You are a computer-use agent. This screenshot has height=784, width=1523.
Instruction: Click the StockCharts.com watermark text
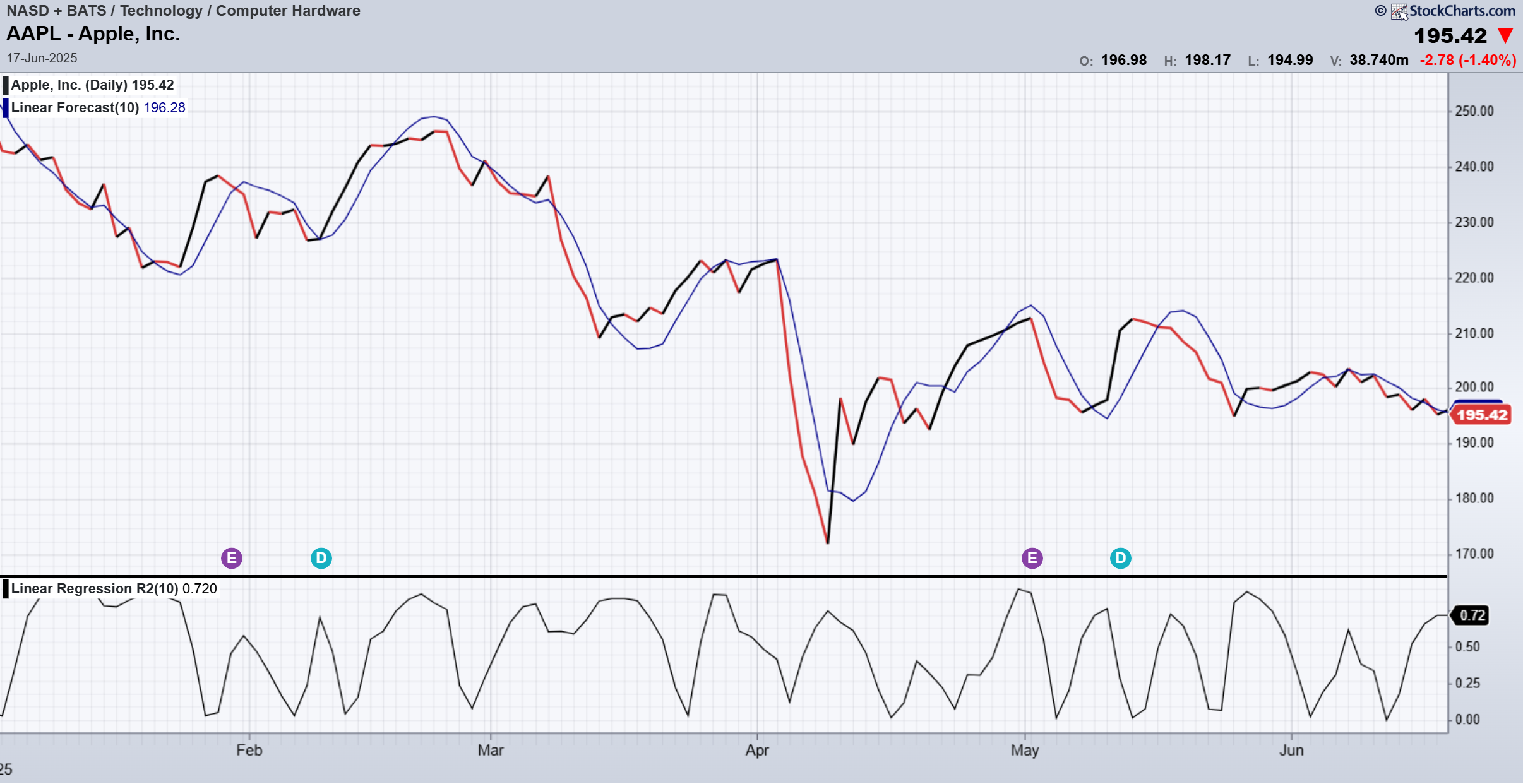pos(1462,11)
